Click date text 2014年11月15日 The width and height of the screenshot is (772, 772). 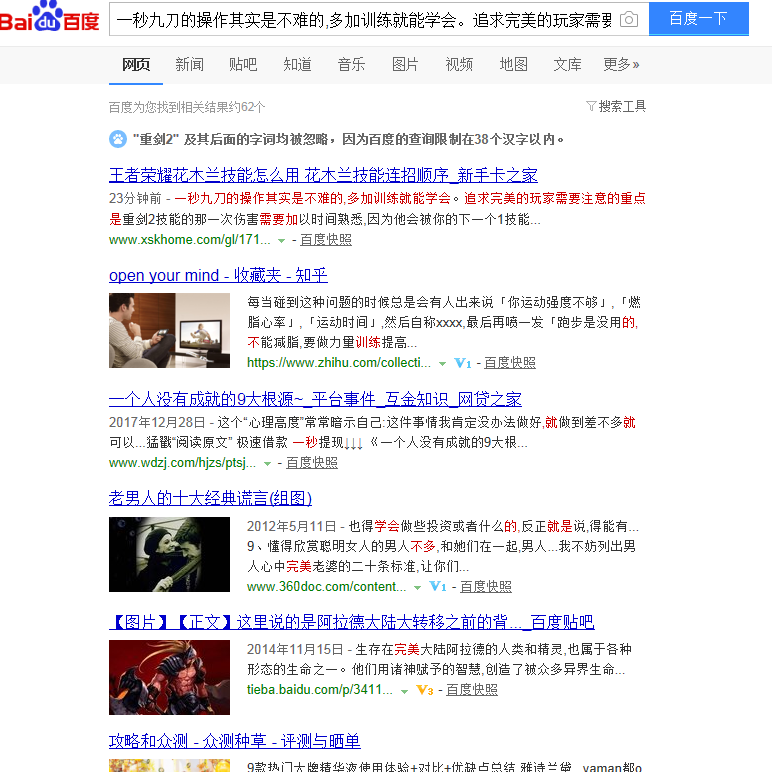[x=295, y=649]
